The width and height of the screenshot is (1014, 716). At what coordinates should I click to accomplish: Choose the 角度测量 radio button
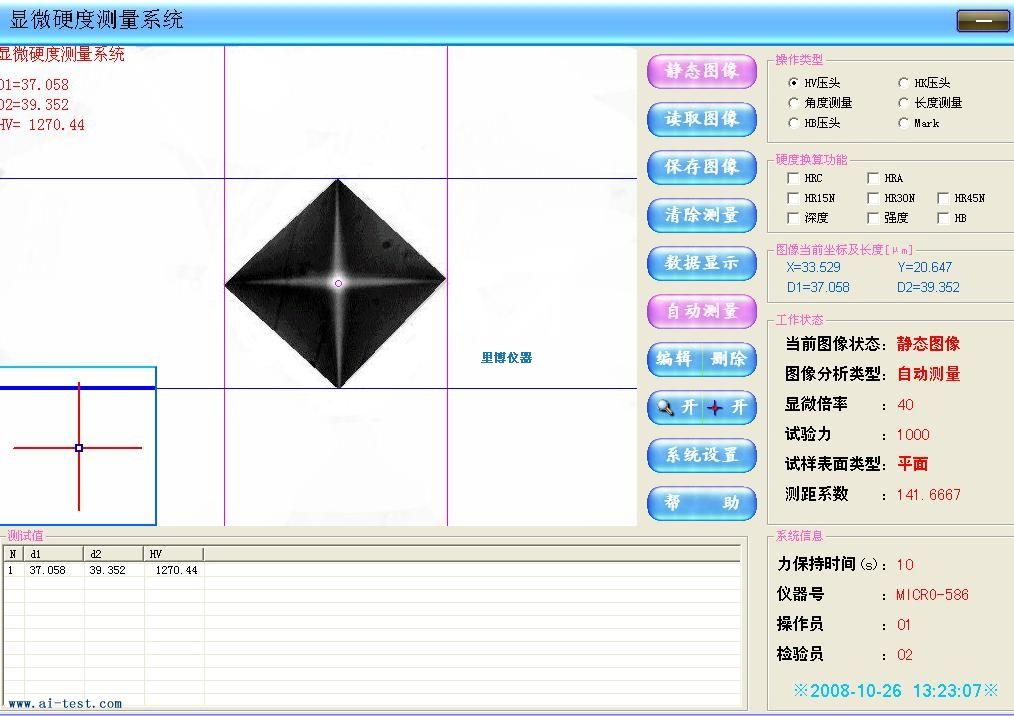(x=794, y=103)
